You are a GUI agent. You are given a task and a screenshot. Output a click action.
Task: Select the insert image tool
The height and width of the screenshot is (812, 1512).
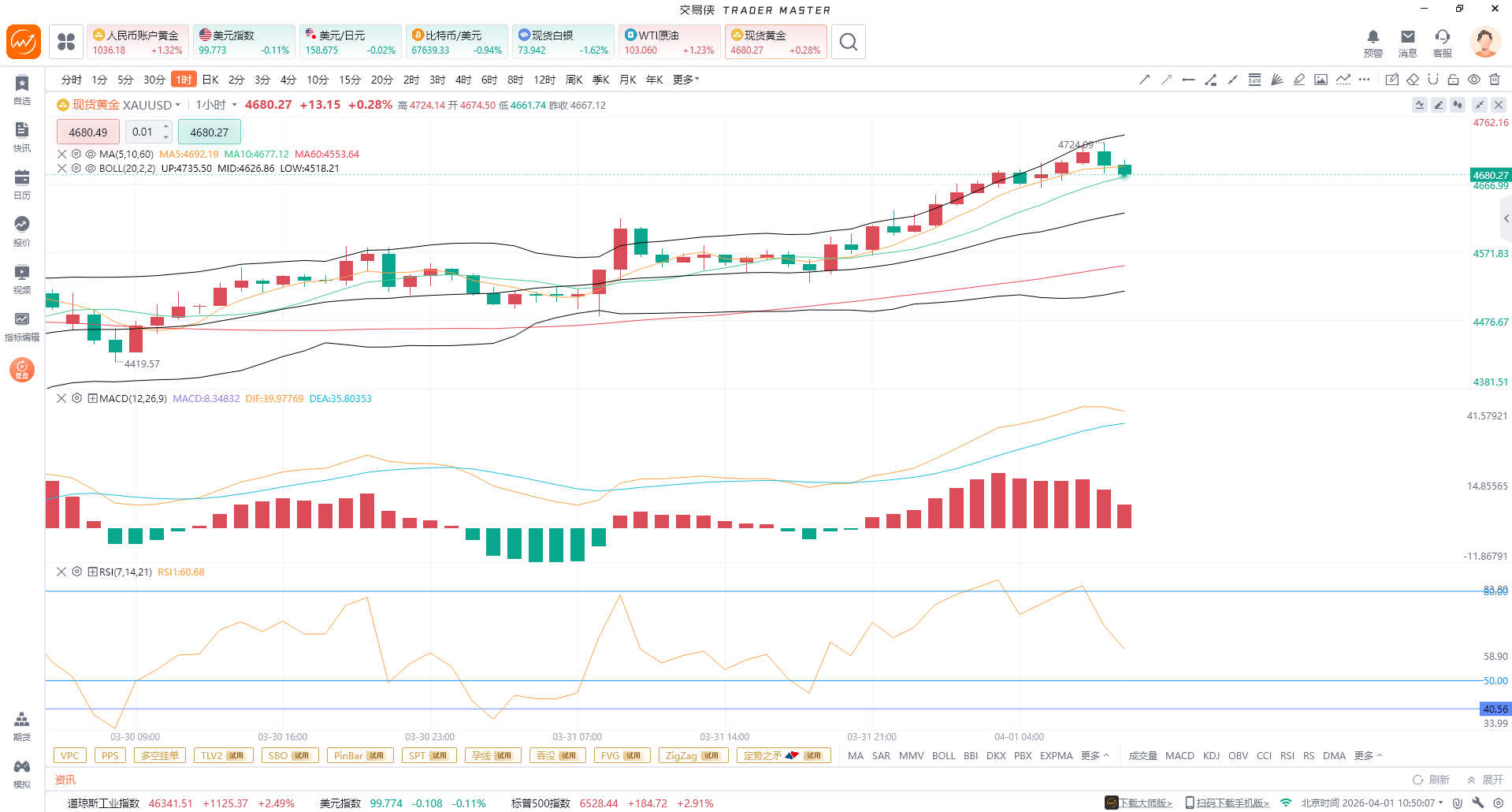(1321, 80)
